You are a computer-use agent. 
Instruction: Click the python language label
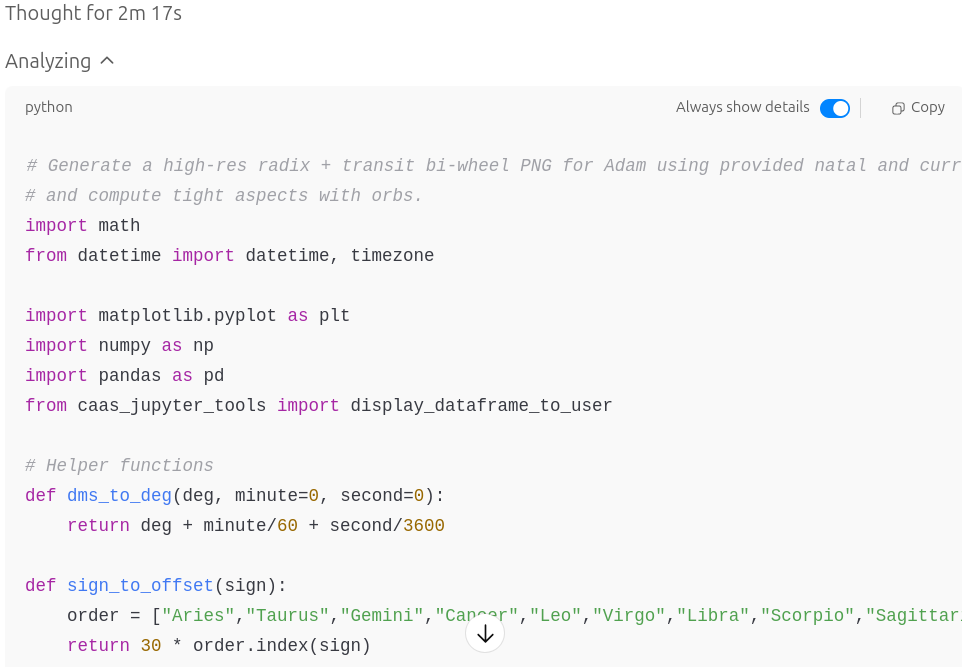pos(49,107)
